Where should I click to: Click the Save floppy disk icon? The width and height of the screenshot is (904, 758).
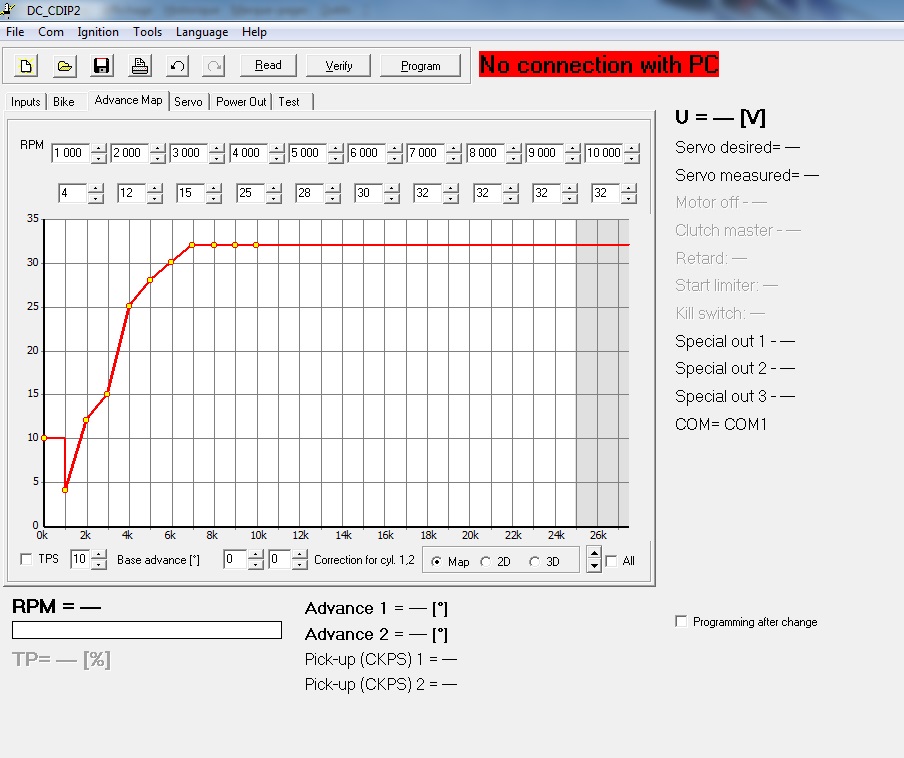pyautogui.click(x=101, y=66)
